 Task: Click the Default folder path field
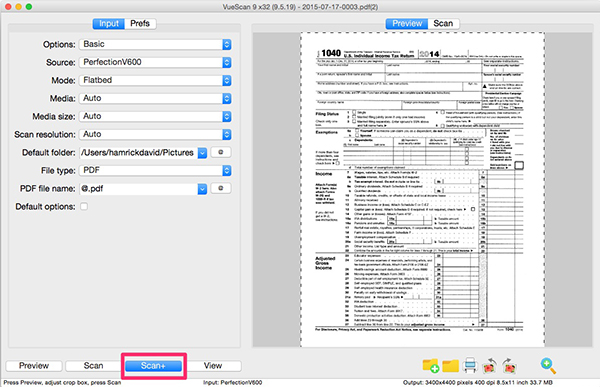[x=139, y=153]
